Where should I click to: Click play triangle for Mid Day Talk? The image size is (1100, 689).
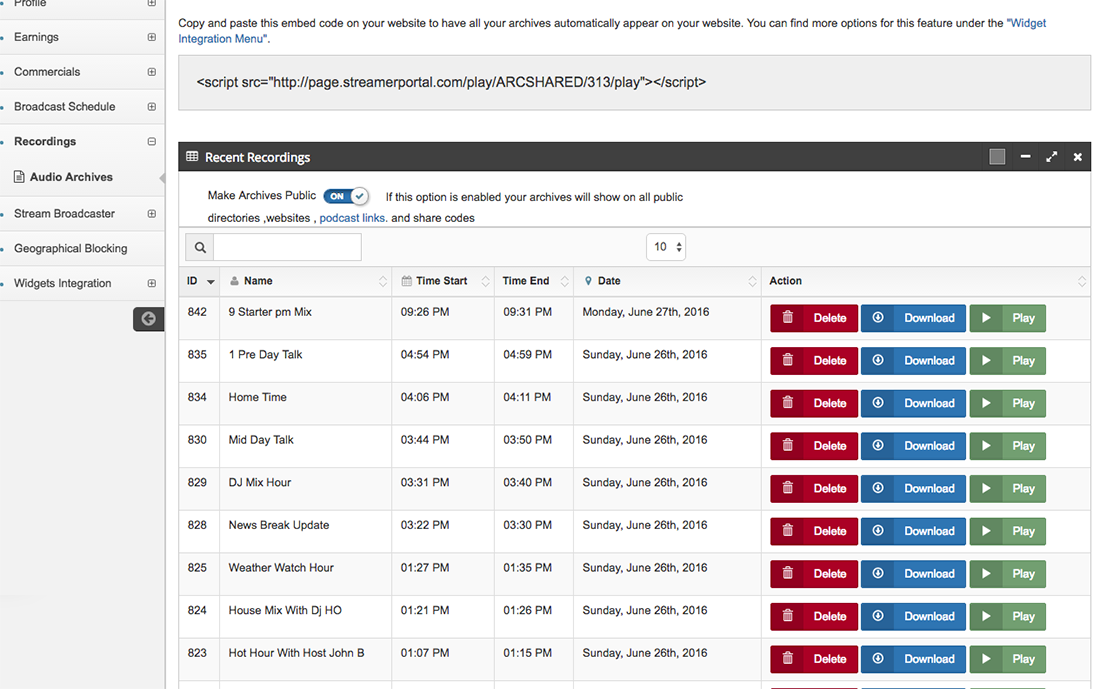click(986, 446)
